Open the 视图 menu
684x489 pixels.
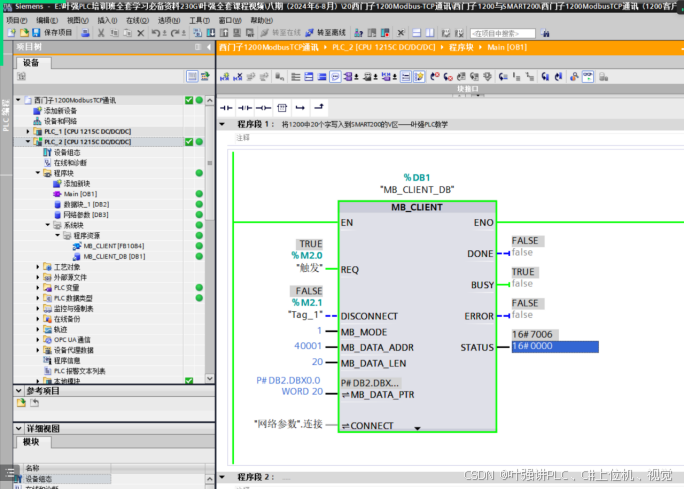[78, 21]
